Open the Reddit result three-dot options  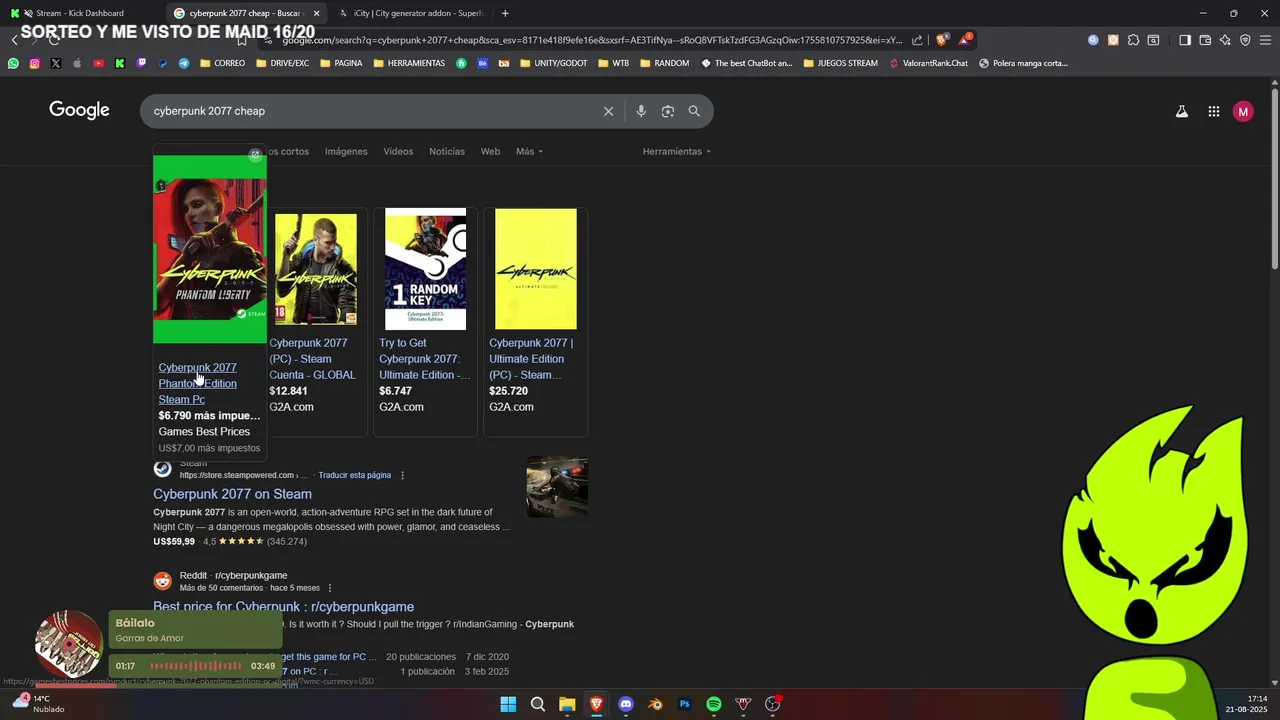(x=330, y=588)
